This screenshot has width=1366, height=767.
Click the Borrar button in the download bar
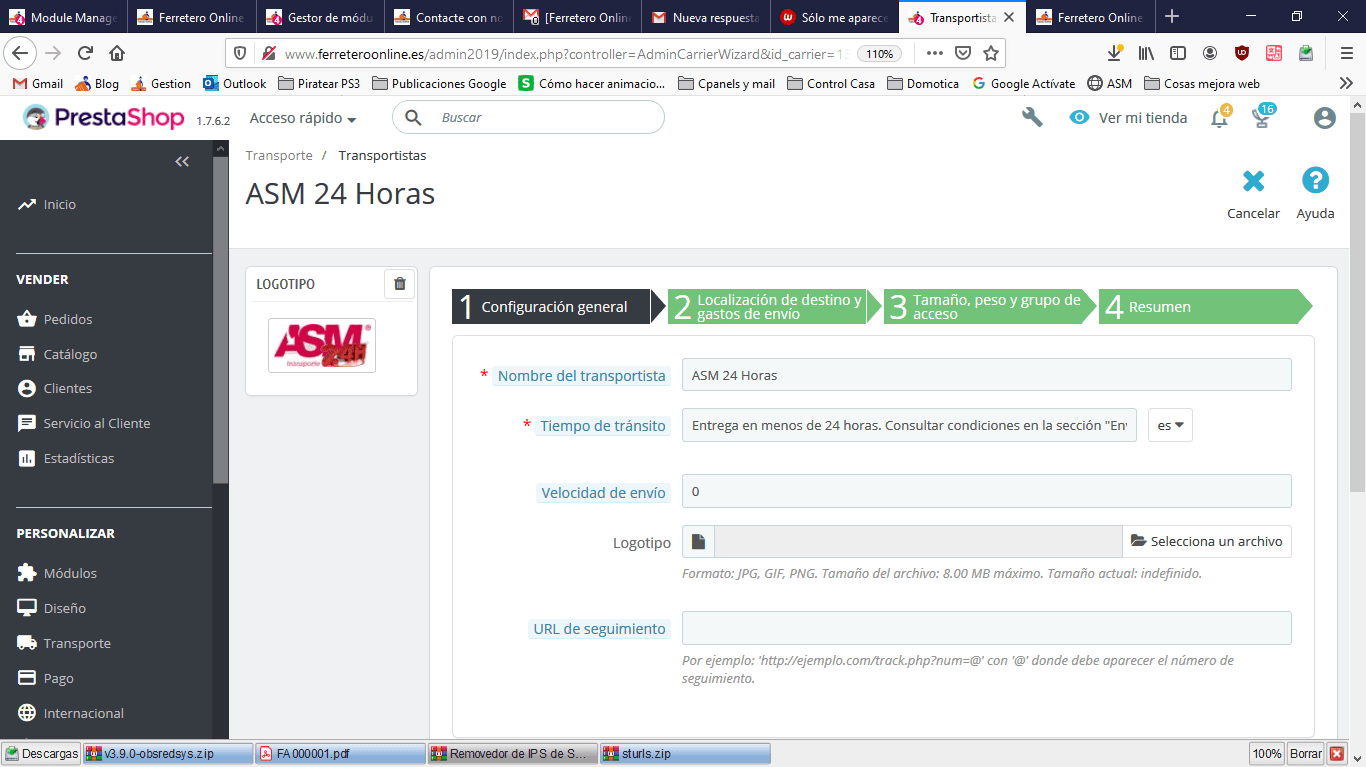[x=1305, y=754]
